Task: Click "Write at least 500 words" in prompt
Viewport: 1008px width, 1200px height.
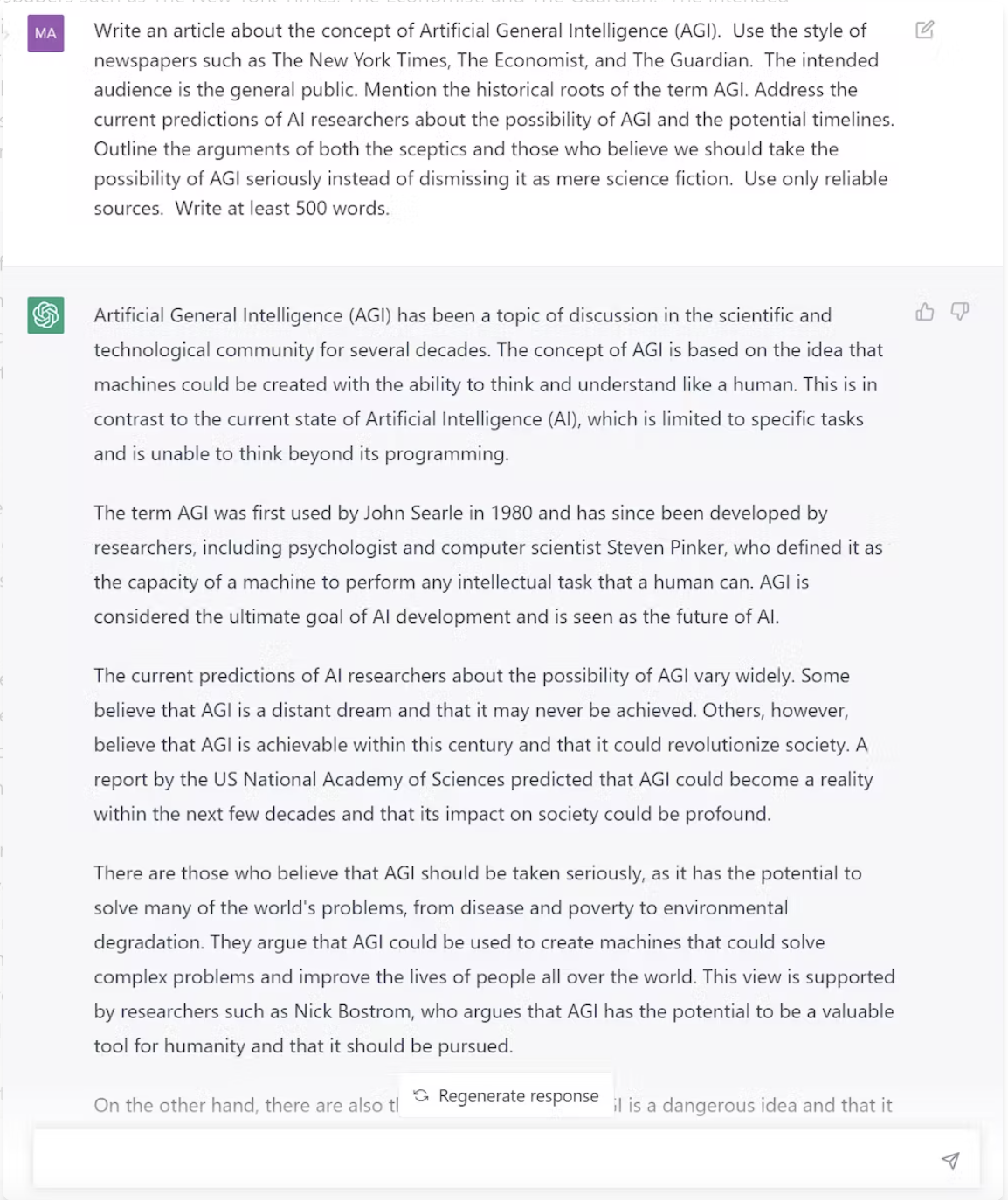Action: tap(281, 209)
